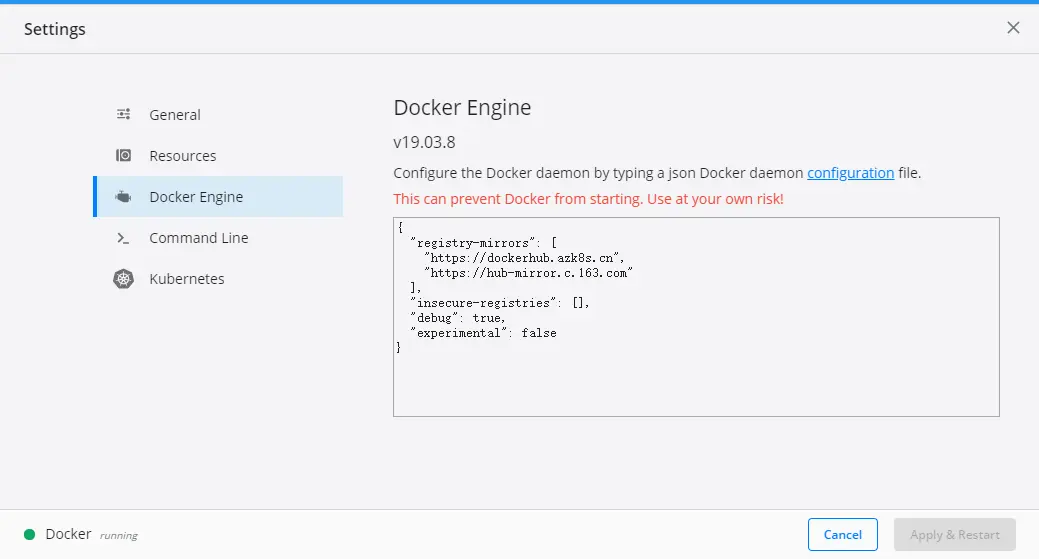Close the Settings window with the X
Viewport: 1039px width, 559px height.
(x=1013, y=28)
